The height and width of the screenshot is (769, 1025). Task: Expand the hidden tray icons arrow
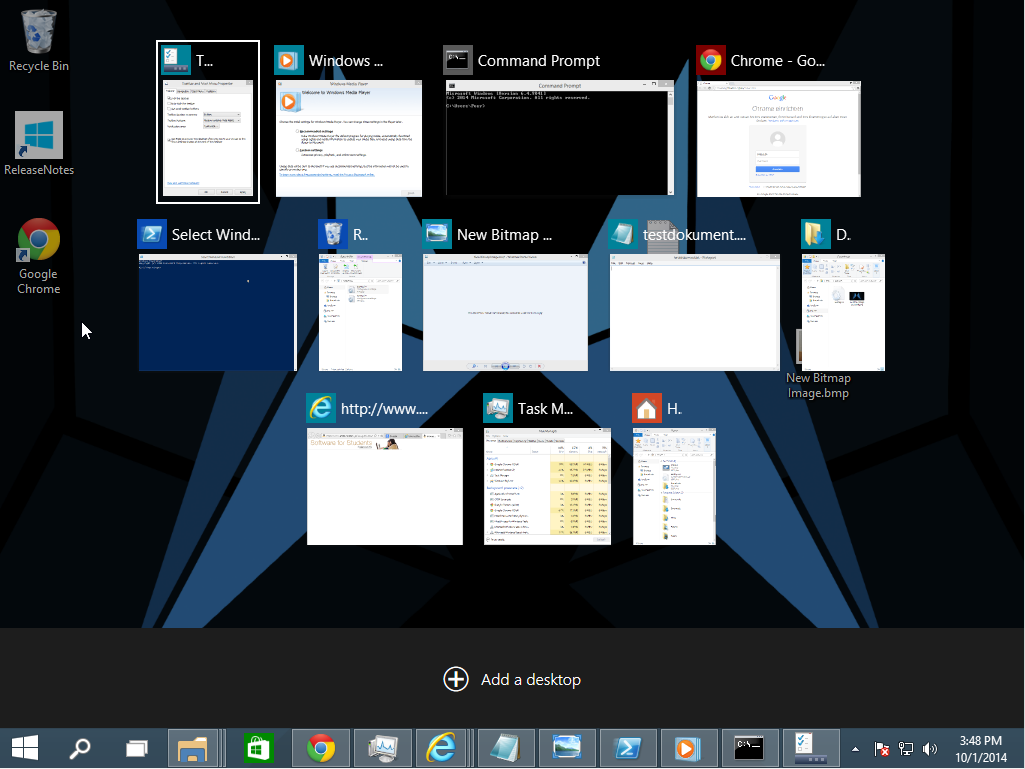pyautogui.click(x=855, y=748)
